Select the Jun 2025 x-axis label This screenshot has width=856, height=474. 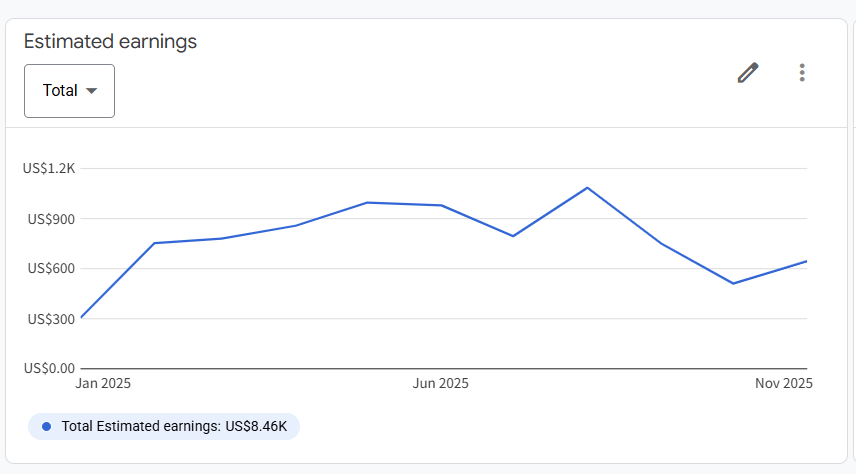[441, 384]
